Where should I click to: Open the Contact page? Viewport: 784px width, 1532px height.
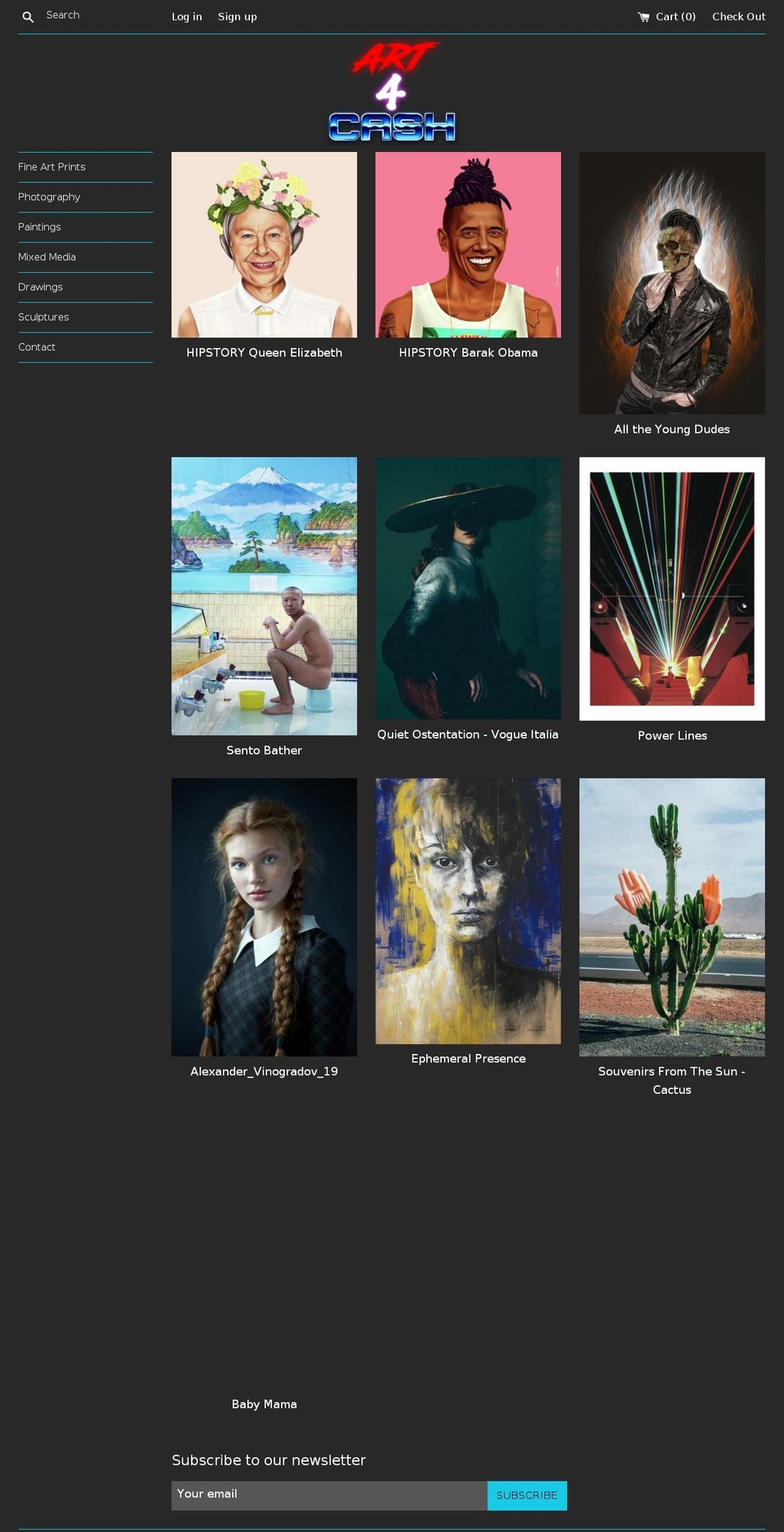(x=37, y=347)
